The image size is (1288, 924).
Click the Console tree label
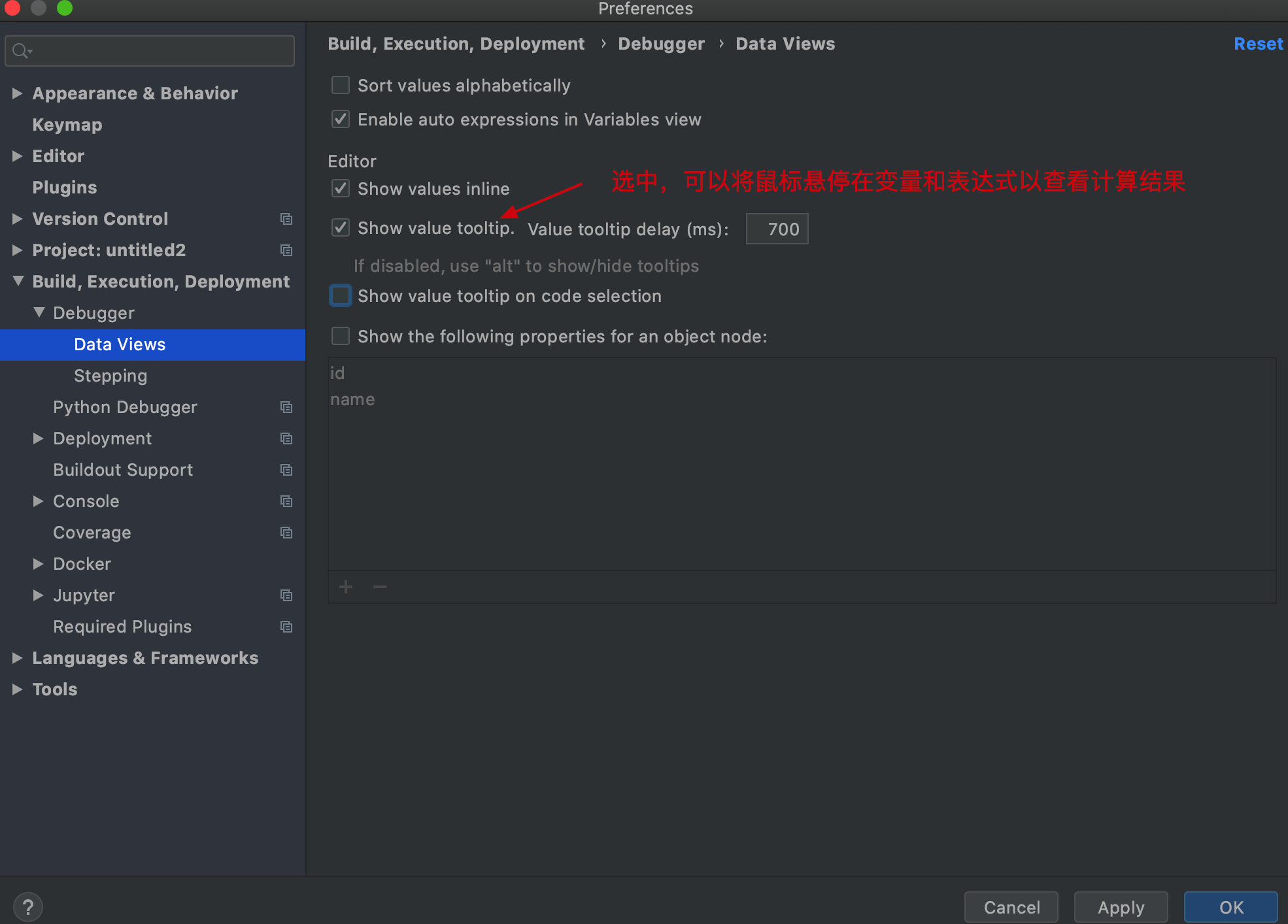(86, 501)
